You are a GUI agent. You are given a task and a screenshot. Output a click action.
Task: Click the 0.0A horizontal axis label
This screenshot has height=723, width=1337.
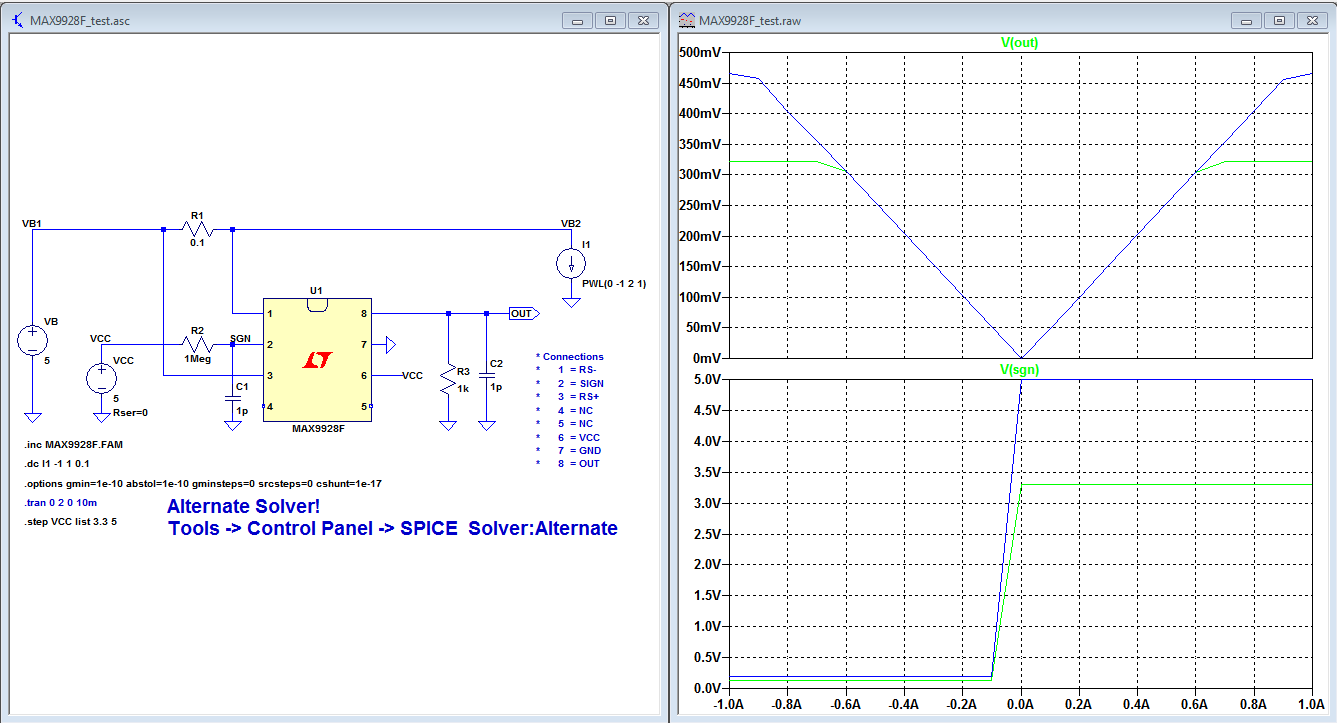pyautogui.click(x=1020, y=704)
